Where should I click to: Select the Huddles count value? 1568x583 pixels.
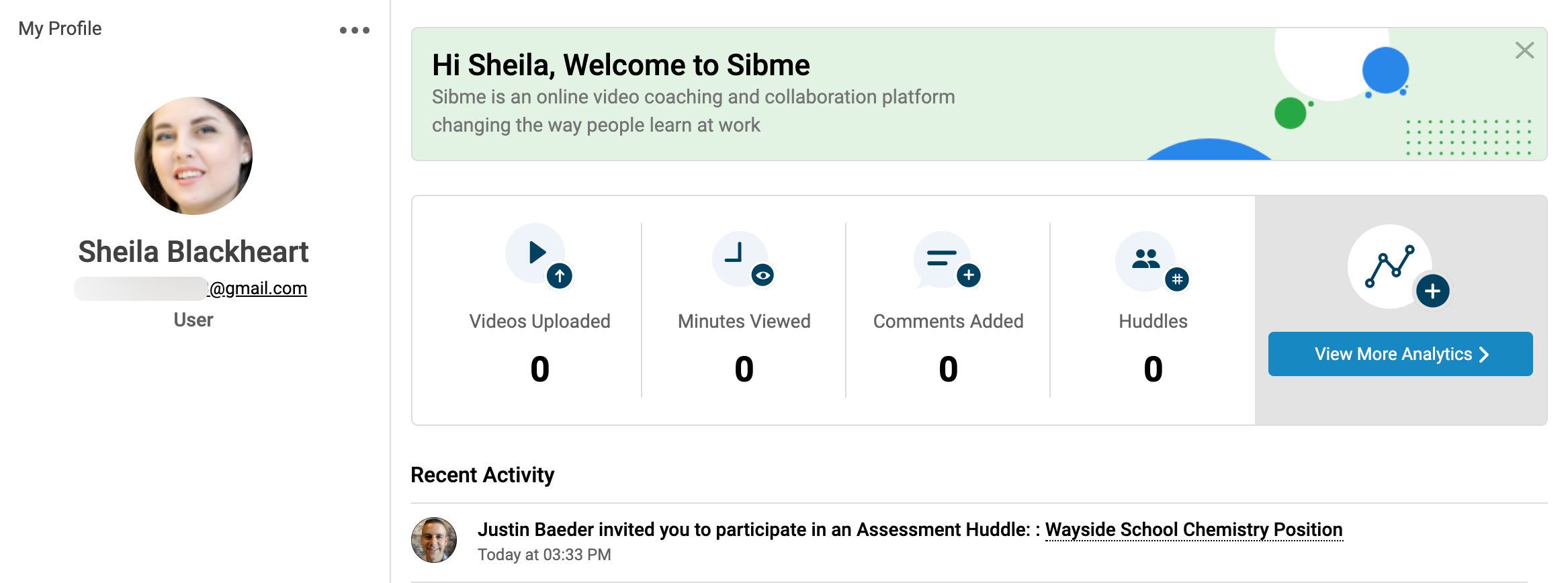click(x=1153, y=369)
